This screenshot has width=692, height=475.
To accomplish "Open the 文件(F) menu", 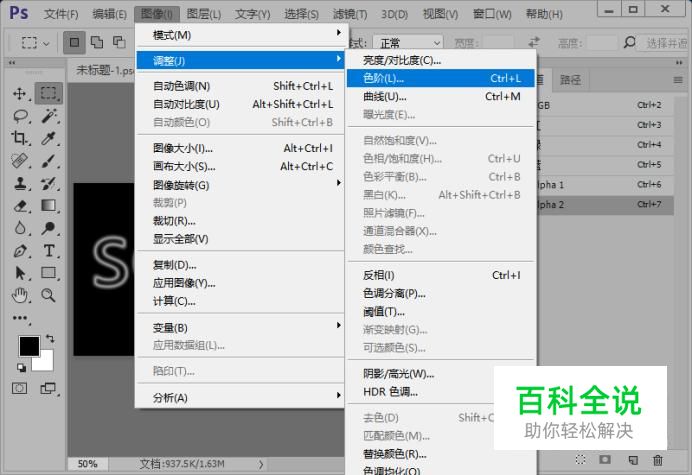I will click(61, 14).
